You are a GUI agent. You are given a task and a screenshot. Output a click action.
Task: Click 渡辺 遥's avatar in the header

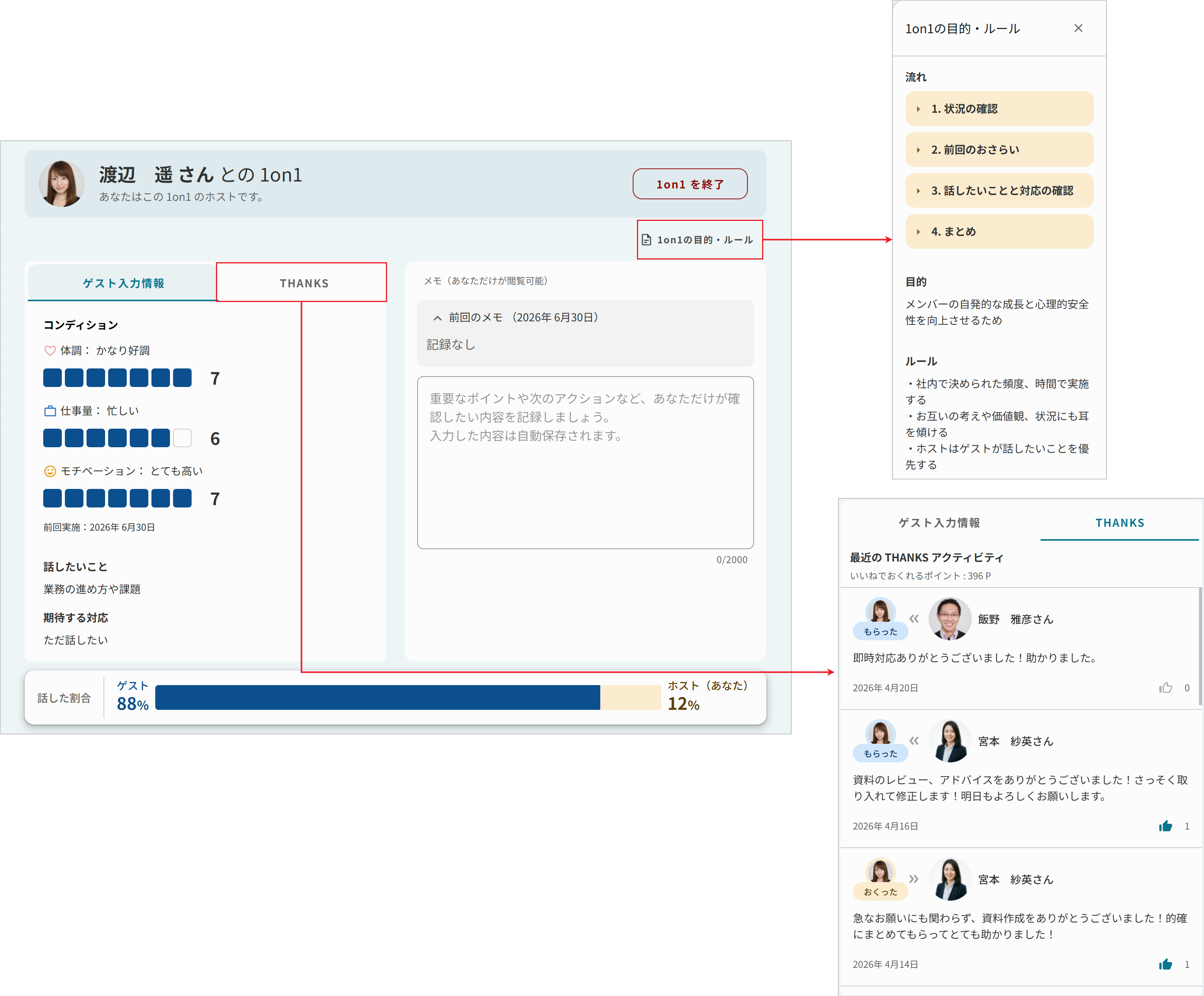click(x=61, y=183)
